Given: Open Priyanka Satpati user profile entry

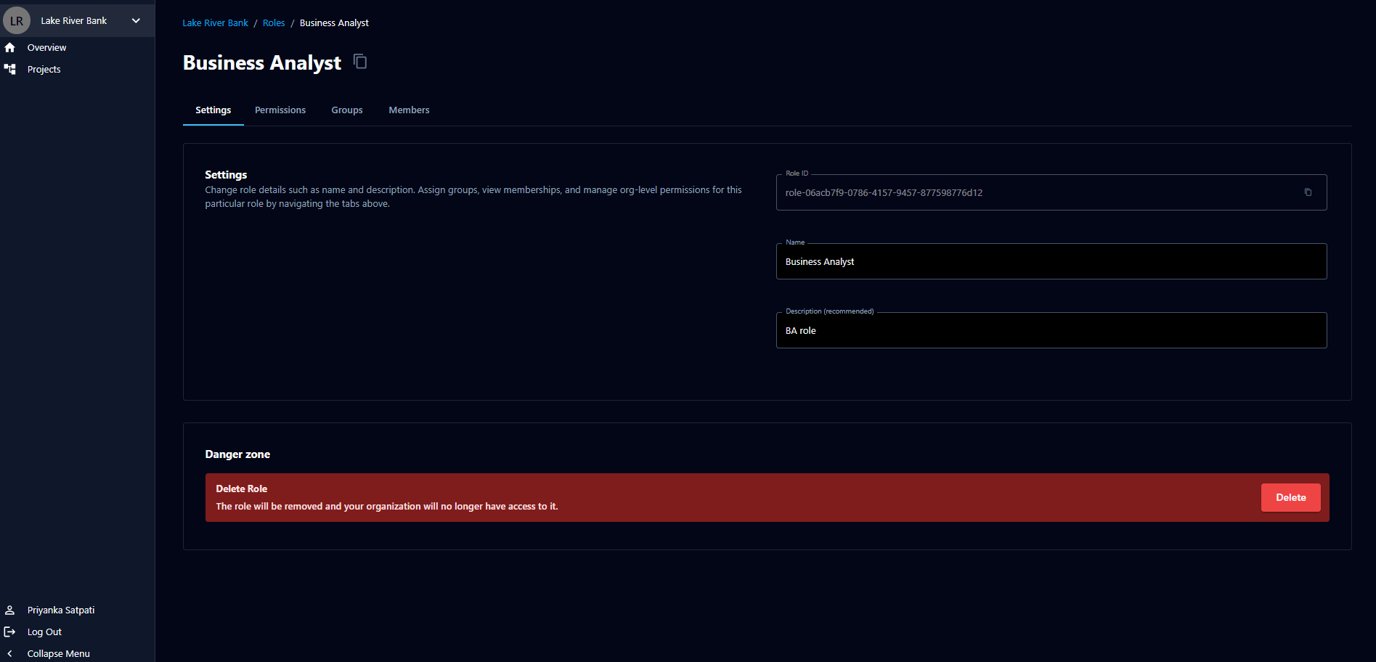Looking at the screenshot, I should tap(61, 610).
